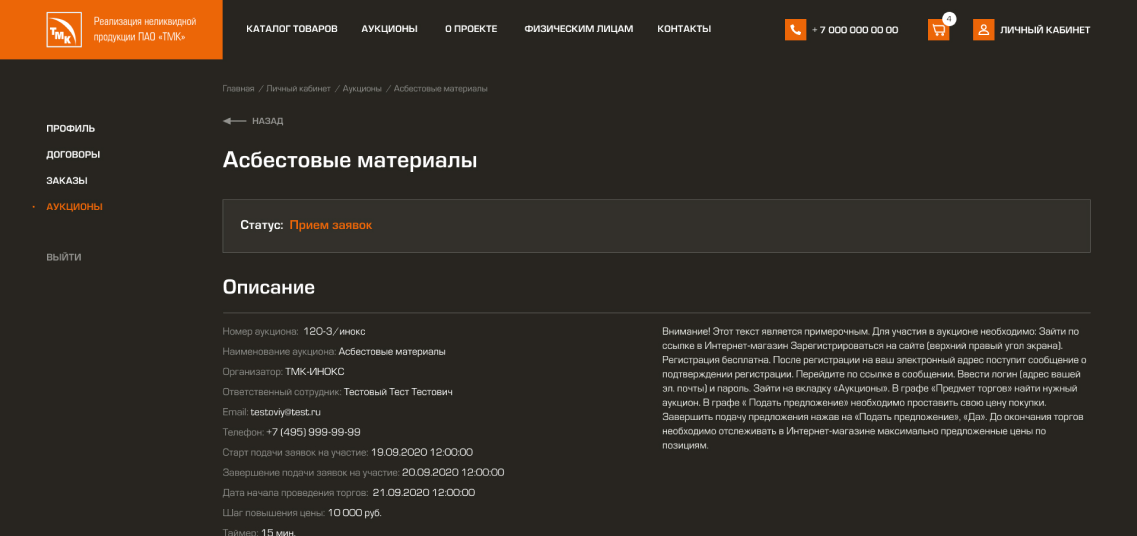Click Личный кабинет link in header

1045,30
